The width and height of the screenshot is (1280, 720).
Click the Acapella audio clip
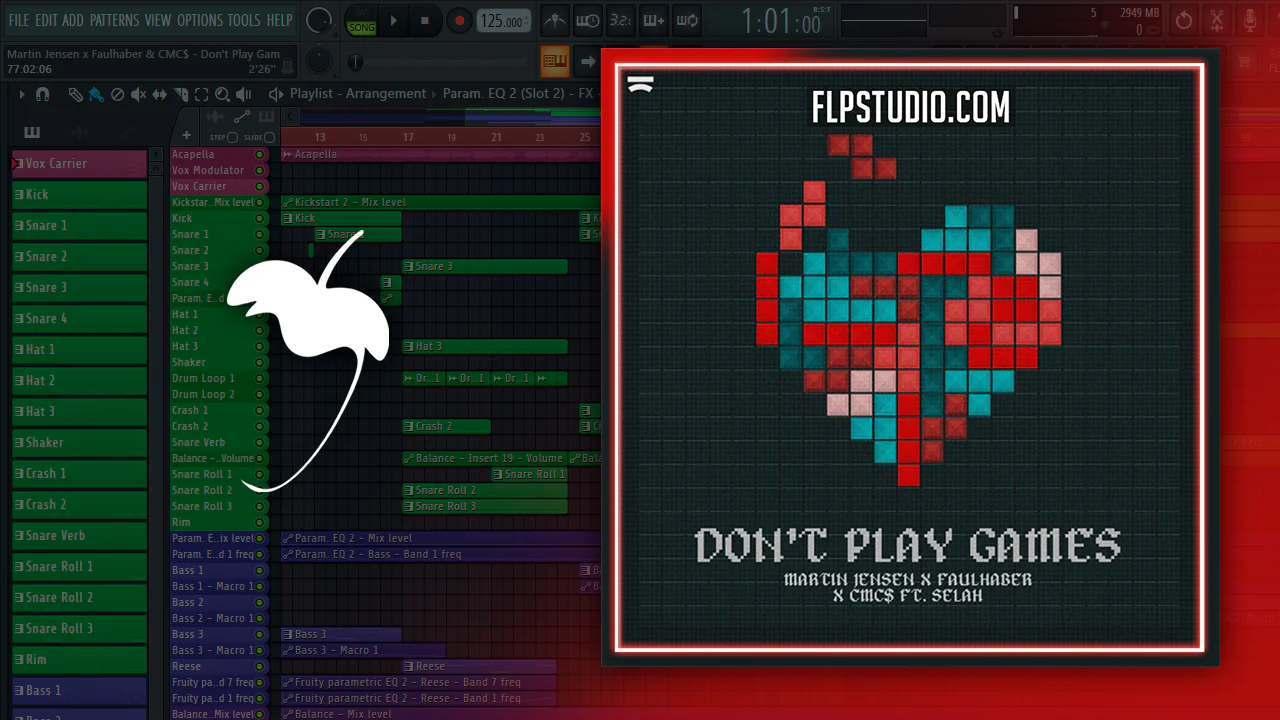[x=440, y=154]
